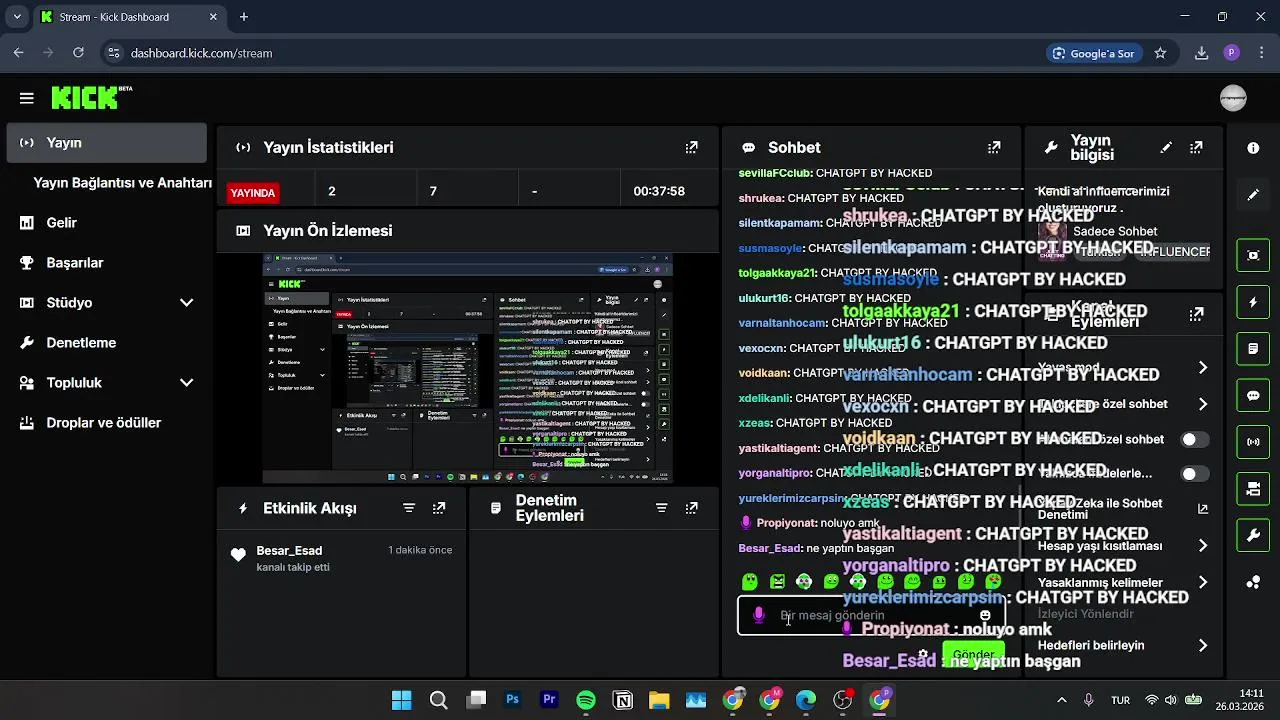This screenshot has height=720, width=1280.
Task: Open Windows Start menu
Action: tap(401, 700)
